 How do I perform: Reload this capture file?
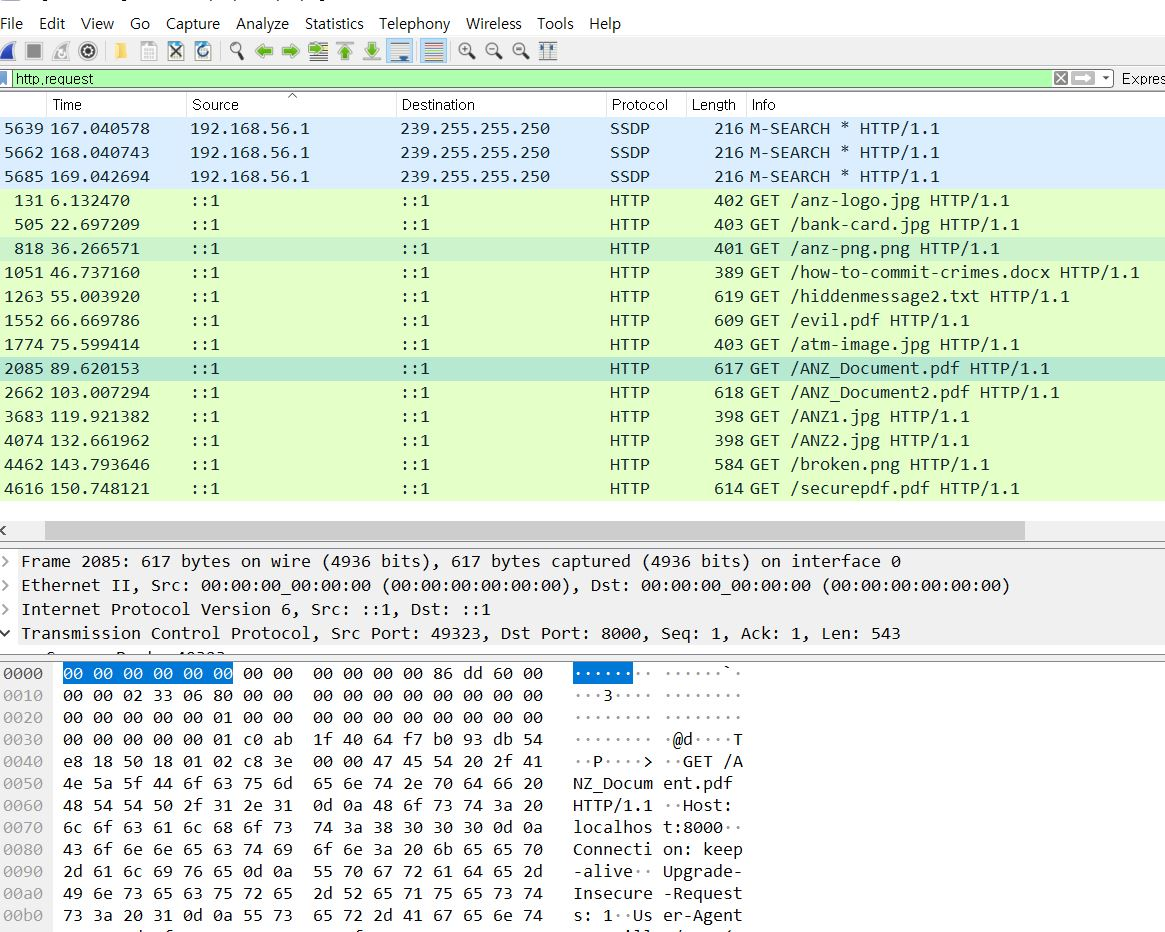tap(202, 51)
